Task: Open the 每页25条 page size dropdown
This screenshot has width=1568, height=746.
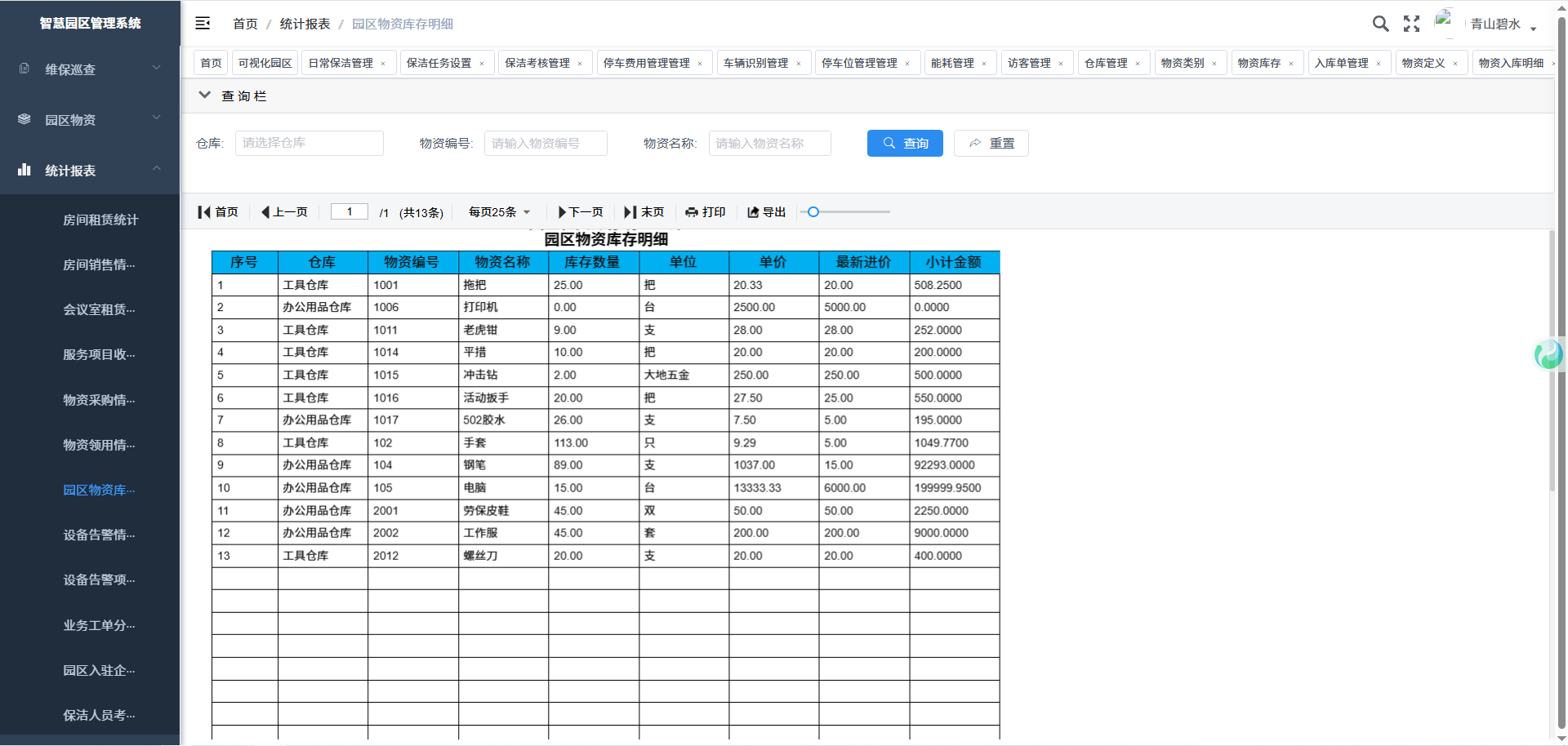Action: (499, 212)
